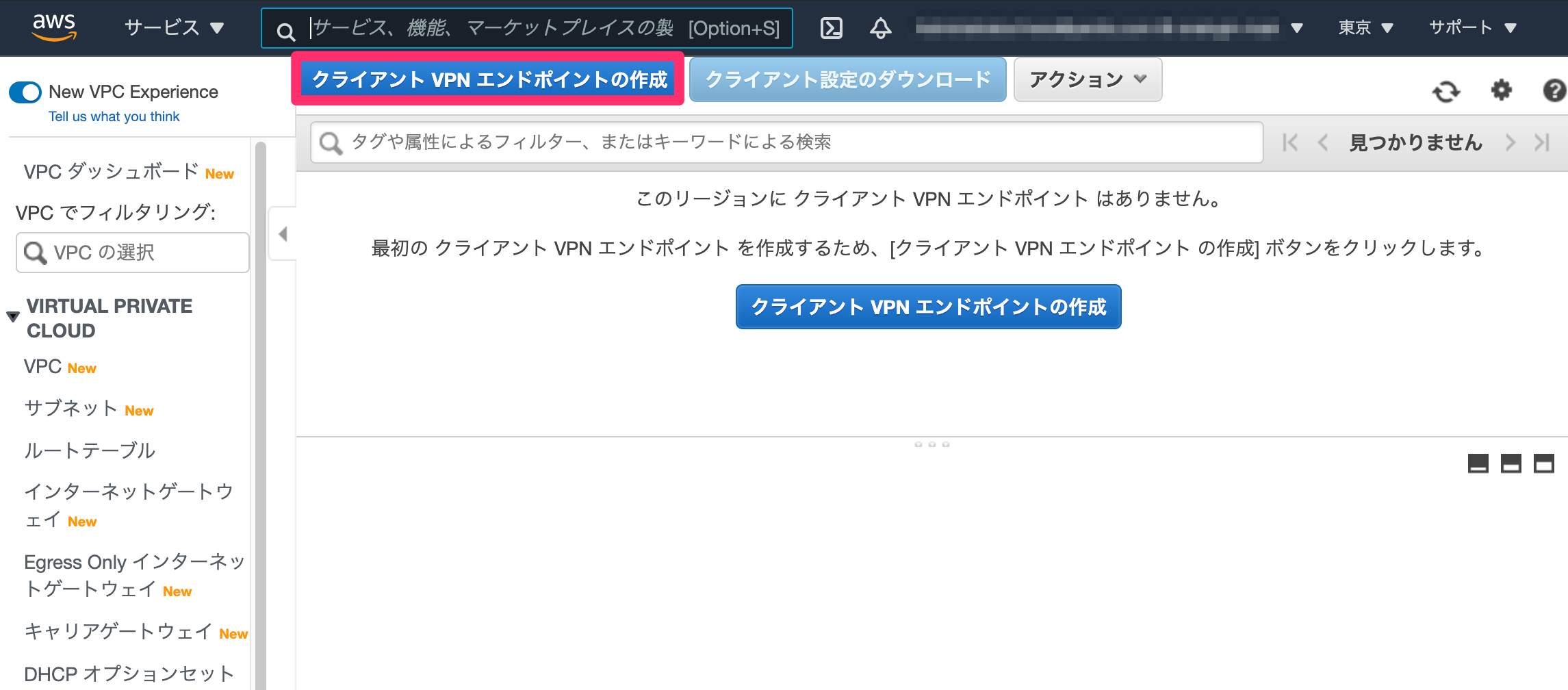1568x690 pixels.
Task: Open the 東京 region dropdown
Action: click(x=1366, y=28)
